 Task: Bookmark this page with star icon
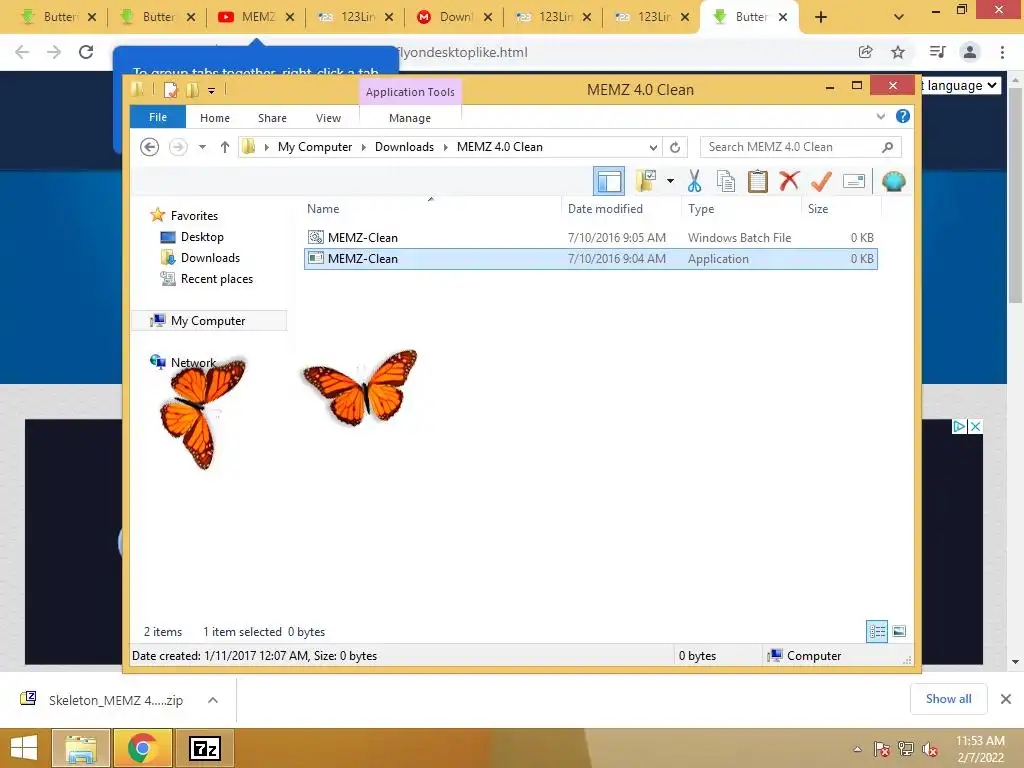pyautogui.click(x=898, y=52)
